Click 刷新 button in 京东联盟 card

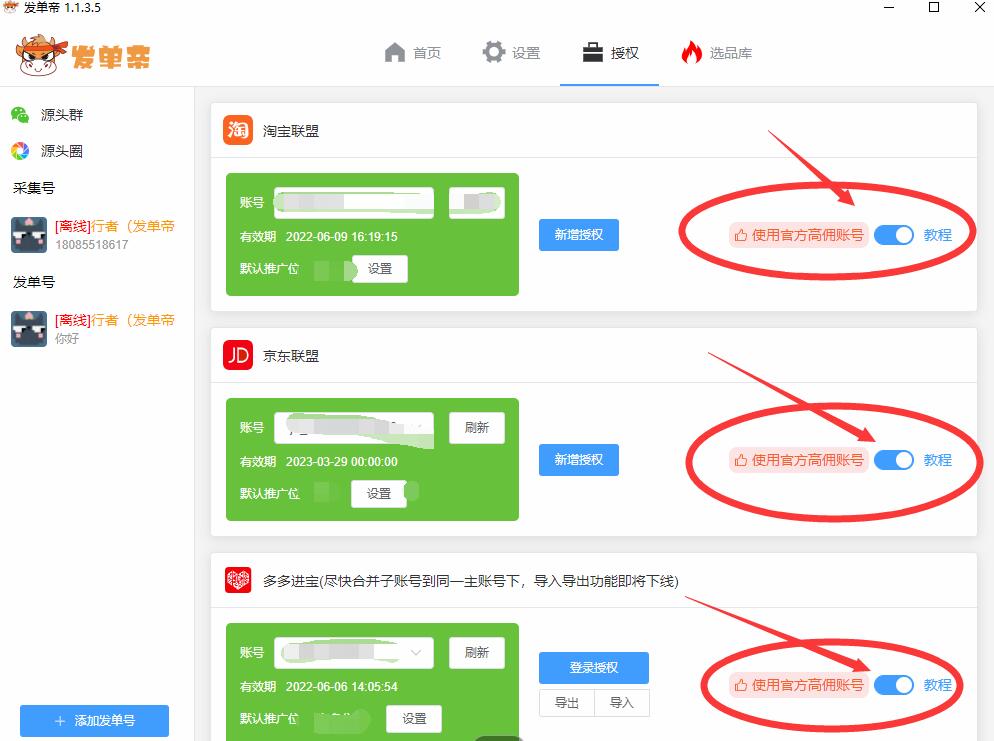click(x=477, y=428)
